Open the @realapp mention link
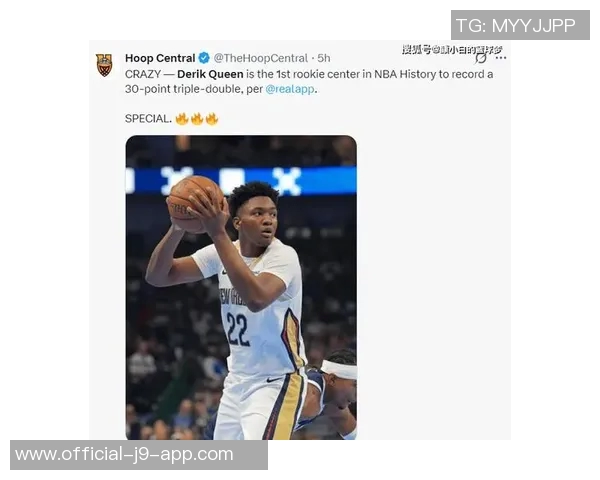600x480 pixels. pos(290,89)
